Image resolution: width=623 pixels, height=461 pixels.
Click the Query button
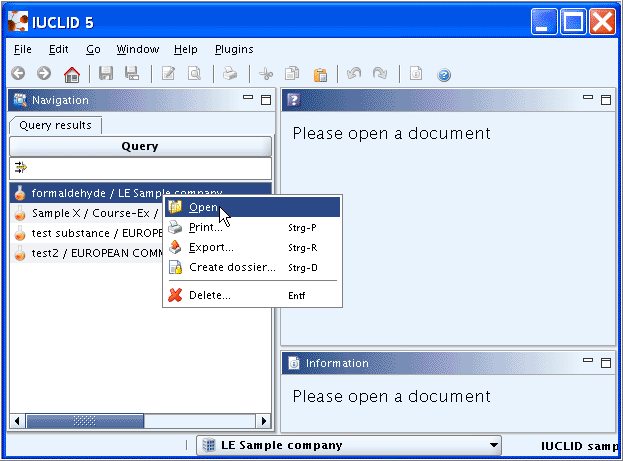(140, 146)
